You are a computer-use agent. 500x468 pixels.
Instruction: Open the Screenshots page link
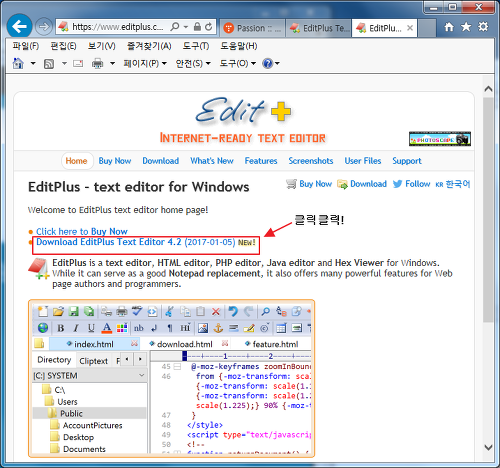(x=311, y=161)
